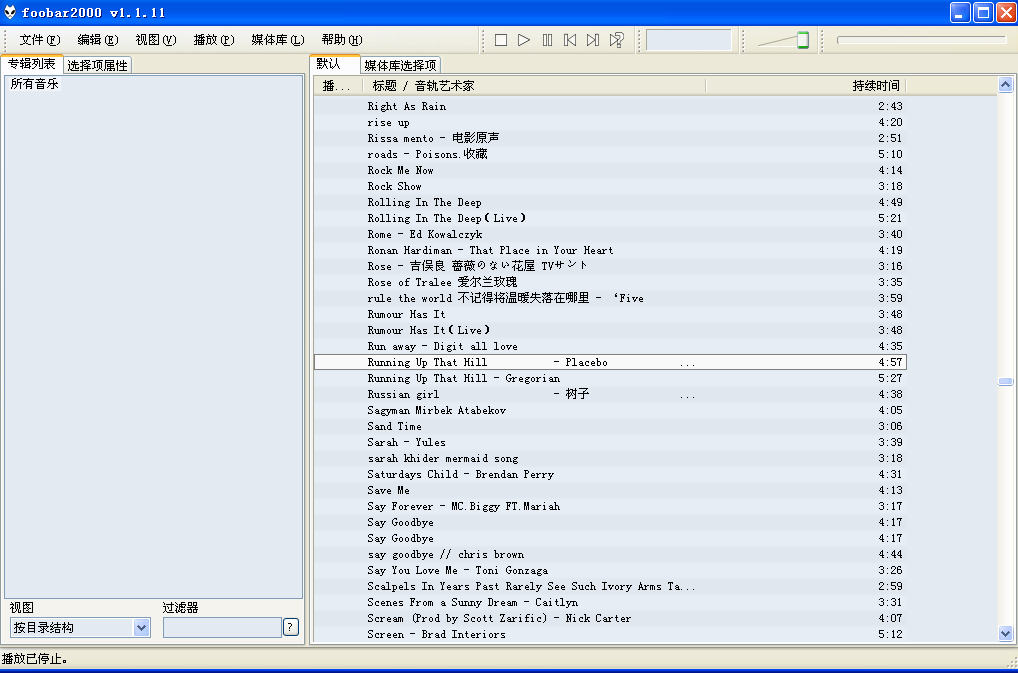Open the 文件(F) menu
Image resolution: width=1018 pixels, height=673 pixels.
(x=40, y=40)
